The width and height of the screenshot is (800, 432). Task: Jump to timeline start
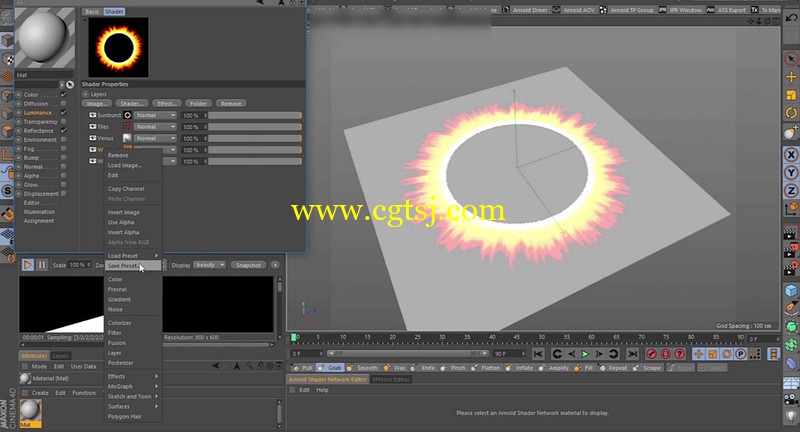538,353
